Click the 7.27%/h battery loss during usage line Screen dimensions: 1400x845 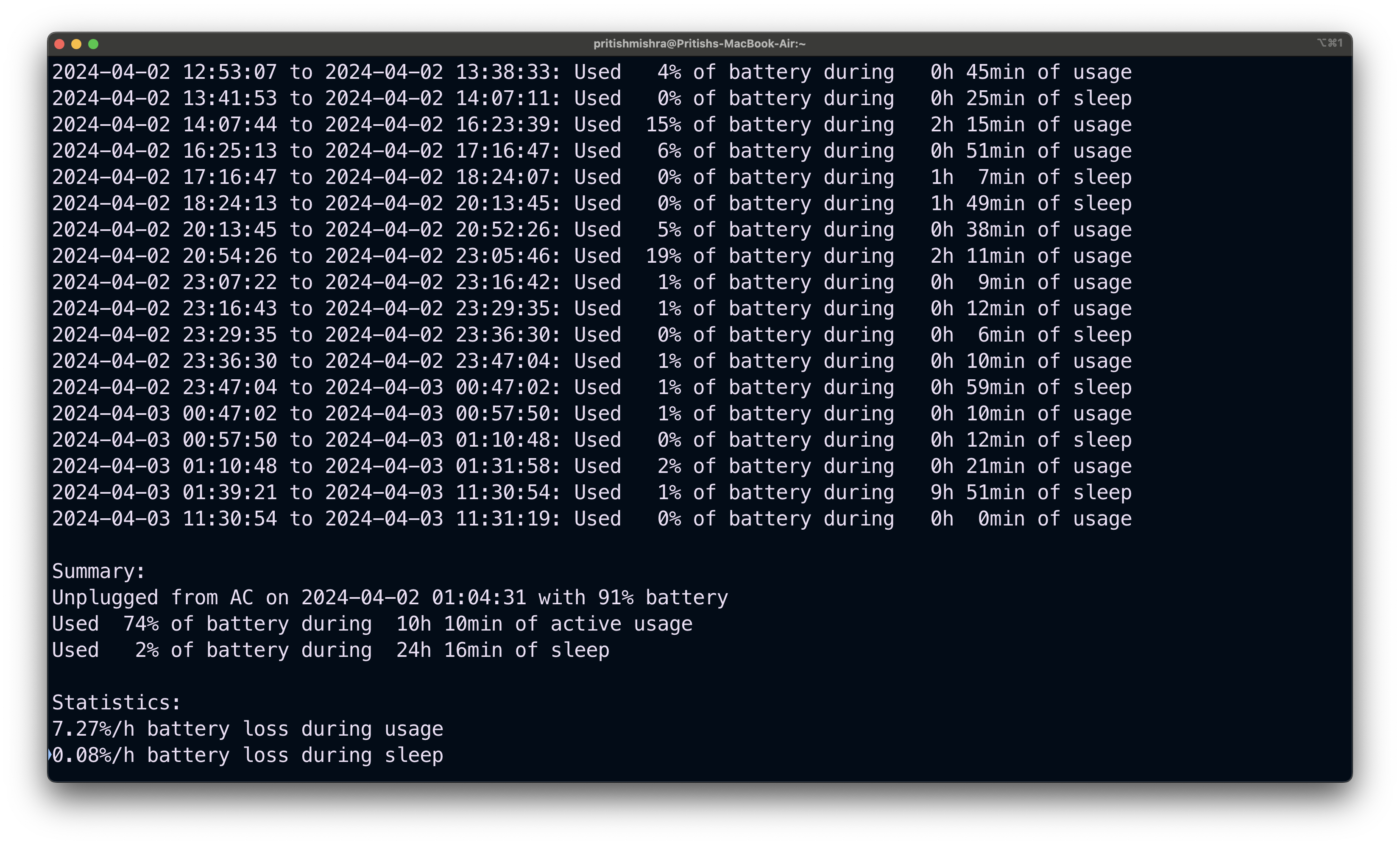click(248, 728)
